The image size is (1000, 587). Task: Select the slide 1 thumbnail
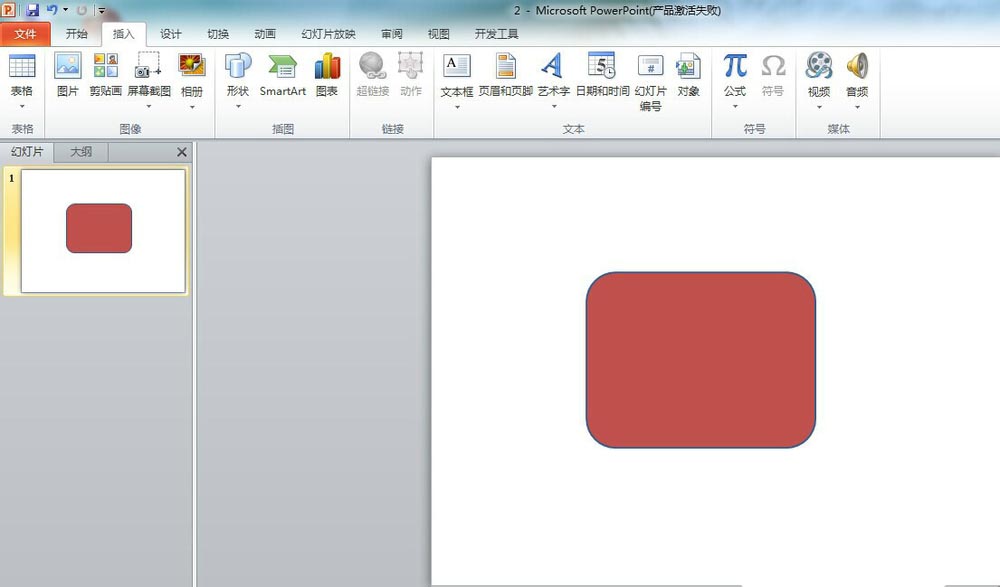98,228
